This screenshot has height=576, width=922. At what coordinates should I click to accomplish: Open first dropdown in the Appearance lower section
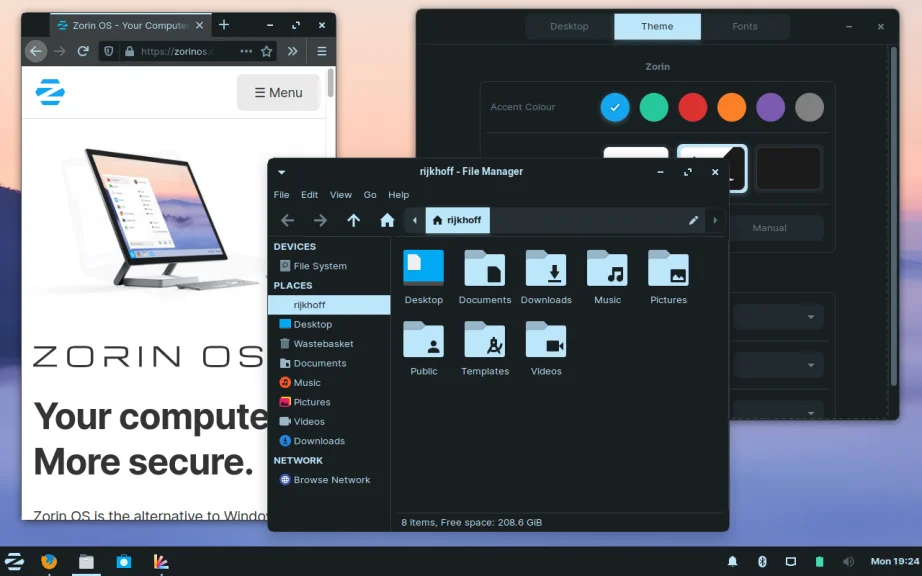(779, 317)
